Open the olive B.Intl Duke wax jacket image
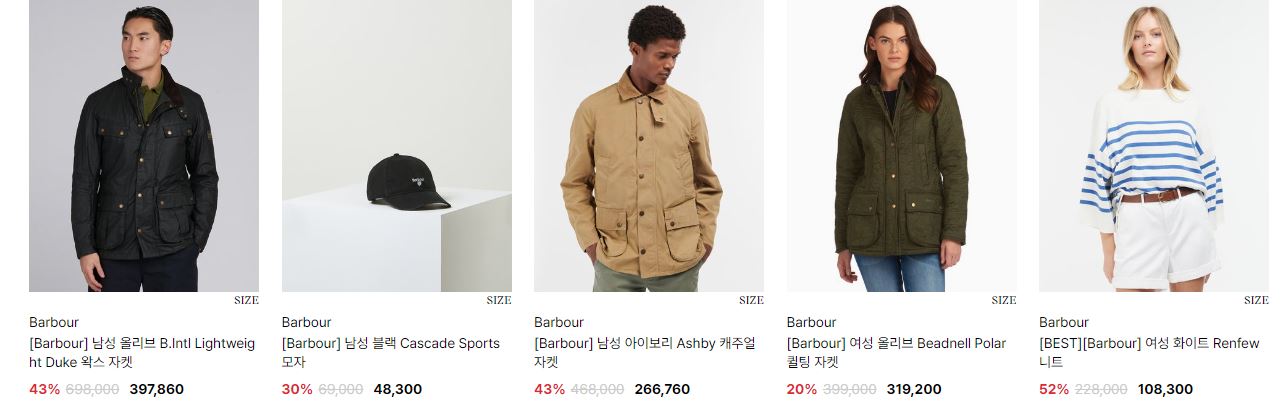This screenshot has width=1282, height=418. (144, 146)
